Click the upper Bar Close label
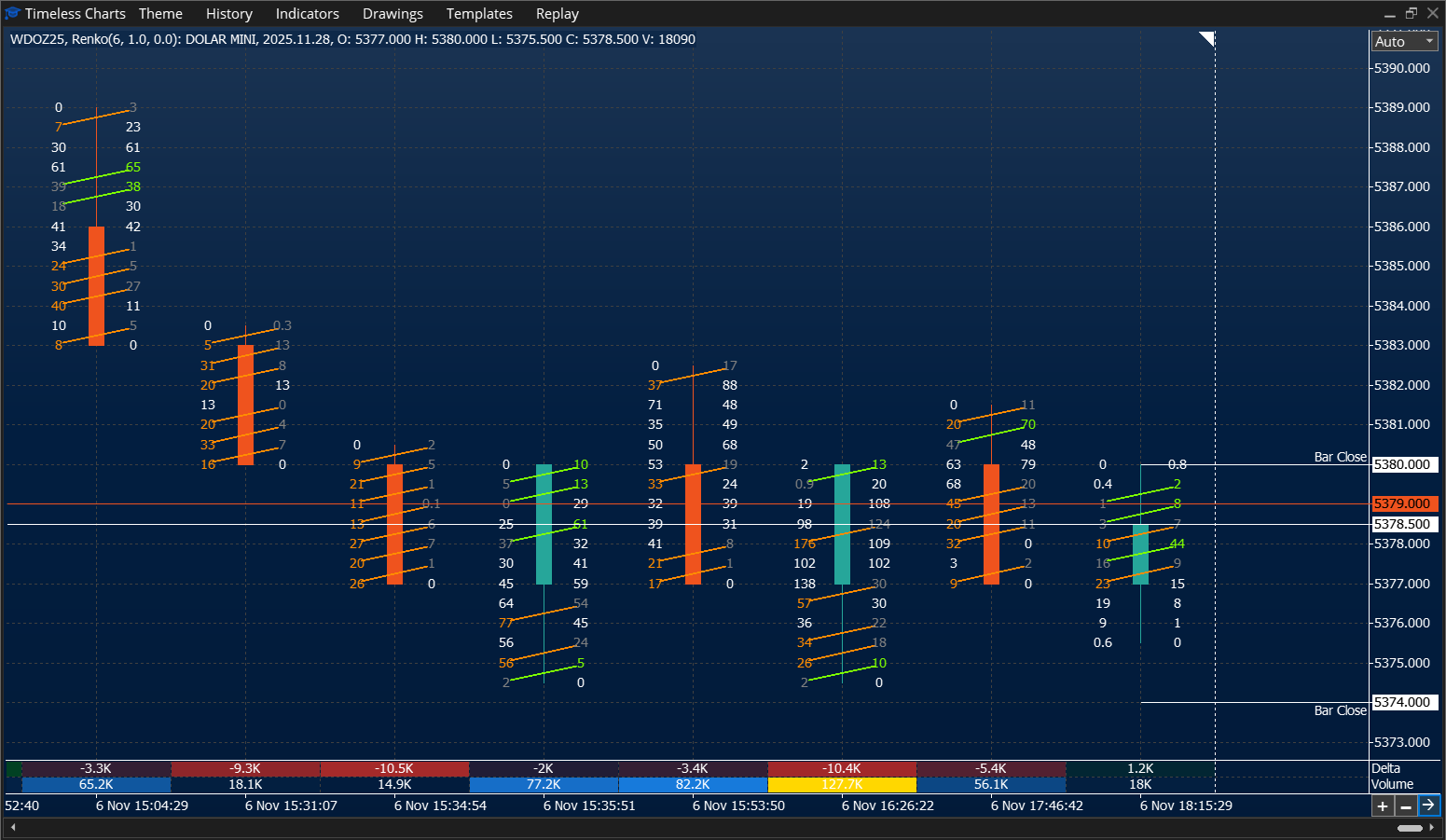This screenshot has height=840, width=1446. [x=1340, y=456]
